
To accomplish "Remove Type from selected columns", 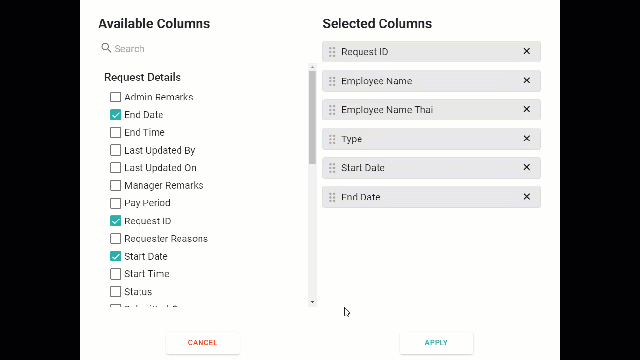I will pos(527,139).
